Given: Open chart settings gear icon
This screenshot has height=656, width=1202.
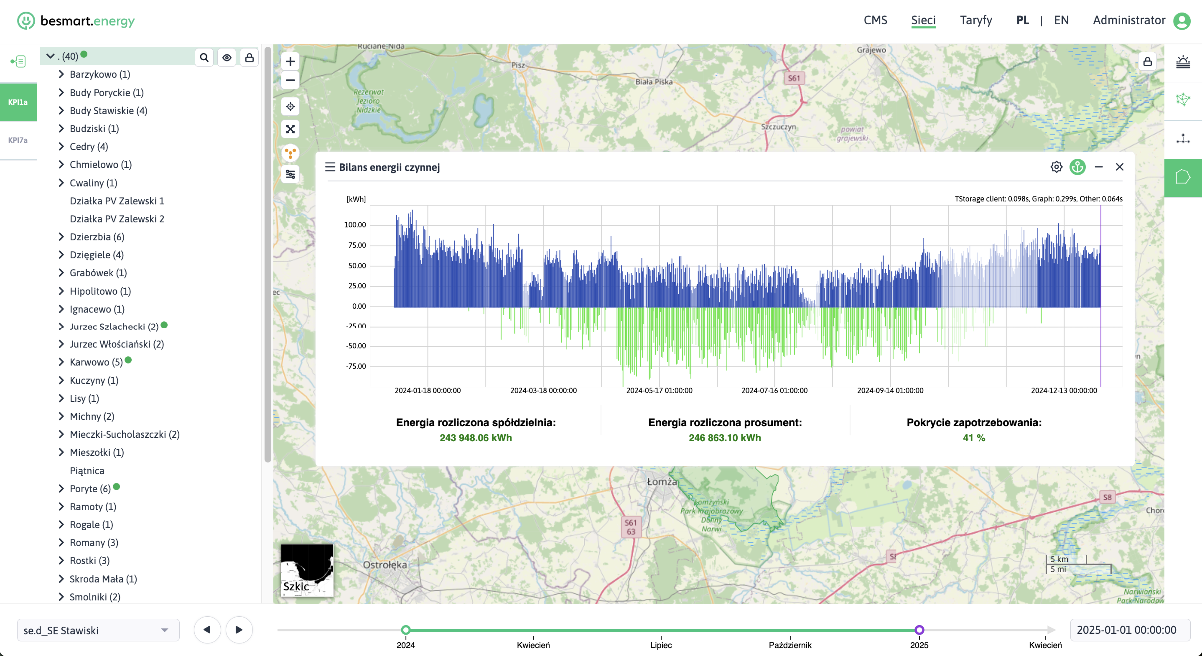Looking at the screenshot, I should [1056, 167].
